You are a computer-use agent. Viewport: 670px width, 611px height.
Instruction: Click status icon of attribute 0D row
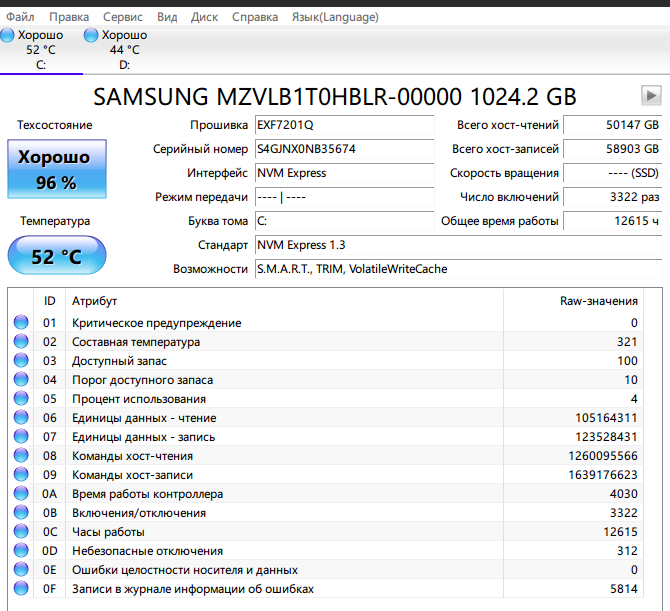click(x=21, y=550)
